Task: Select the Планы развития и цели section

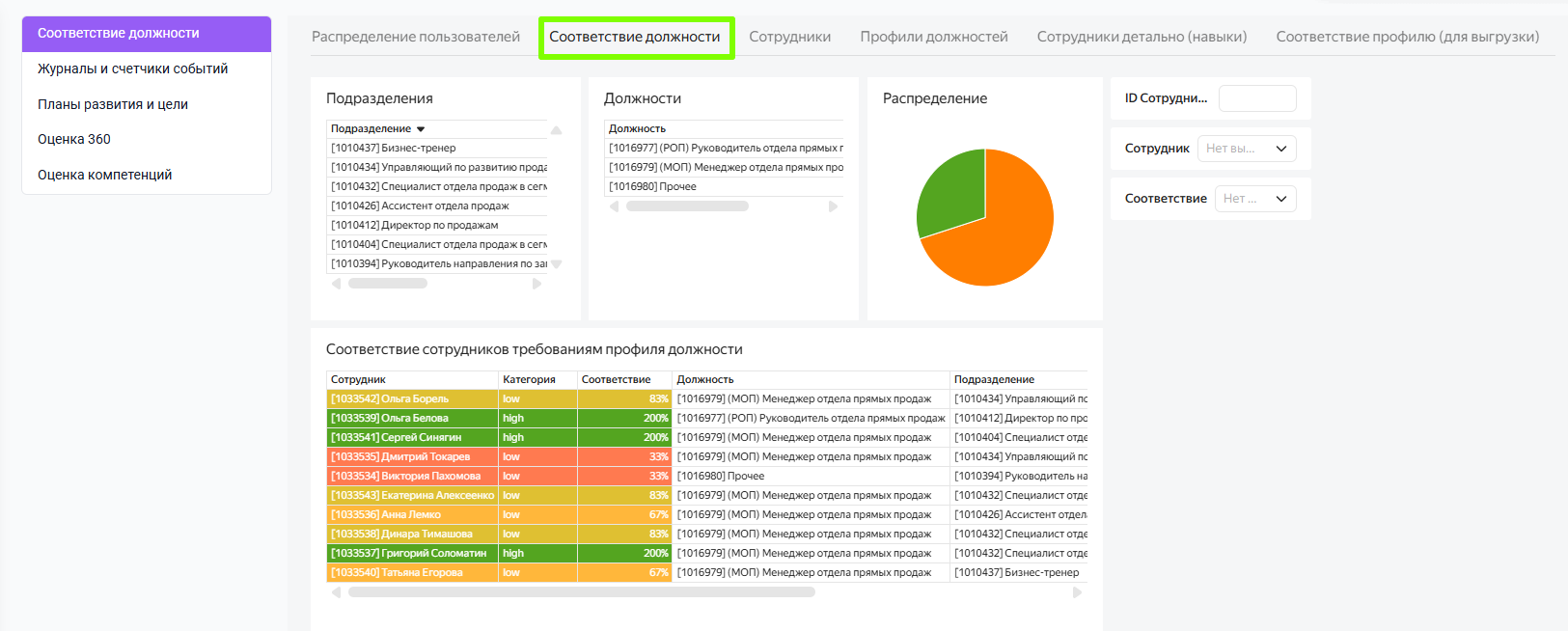Action: [113, 104]
